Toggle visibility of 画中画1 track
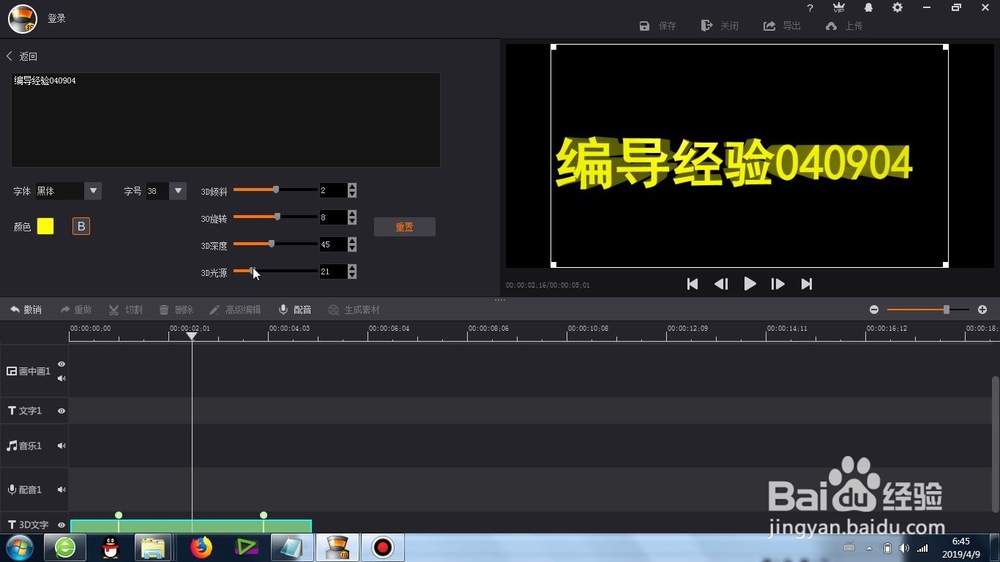This screenshot has height=562, width=1000. click(61, 364)
